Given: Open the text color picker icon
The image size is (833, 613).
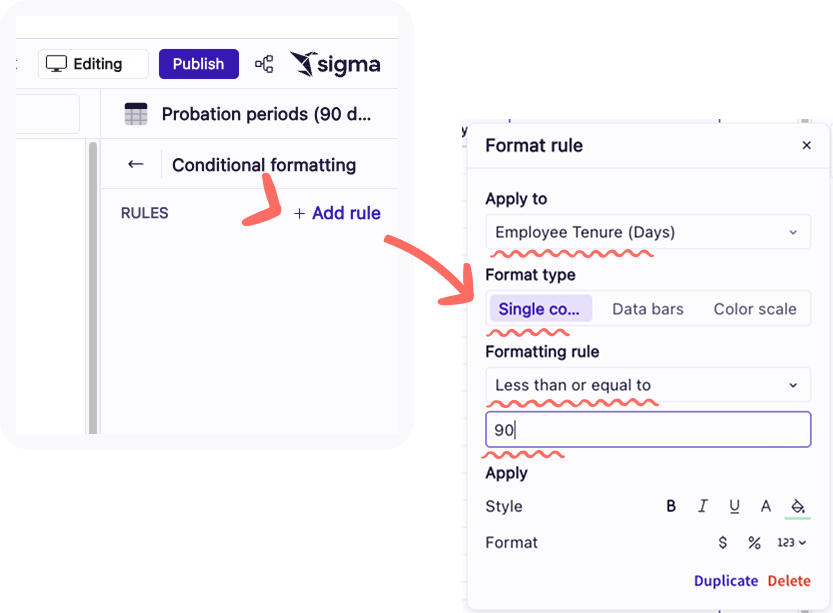Looking at the screenshot, I should (x=766, y=506).
